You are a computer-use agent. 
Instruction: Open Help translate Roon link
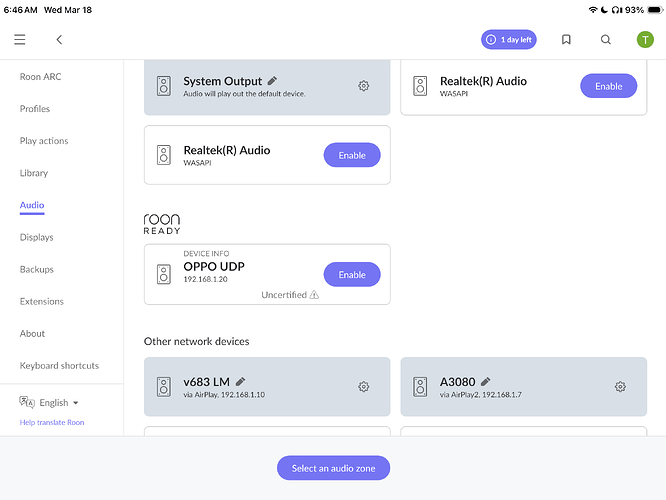(52, 422)
